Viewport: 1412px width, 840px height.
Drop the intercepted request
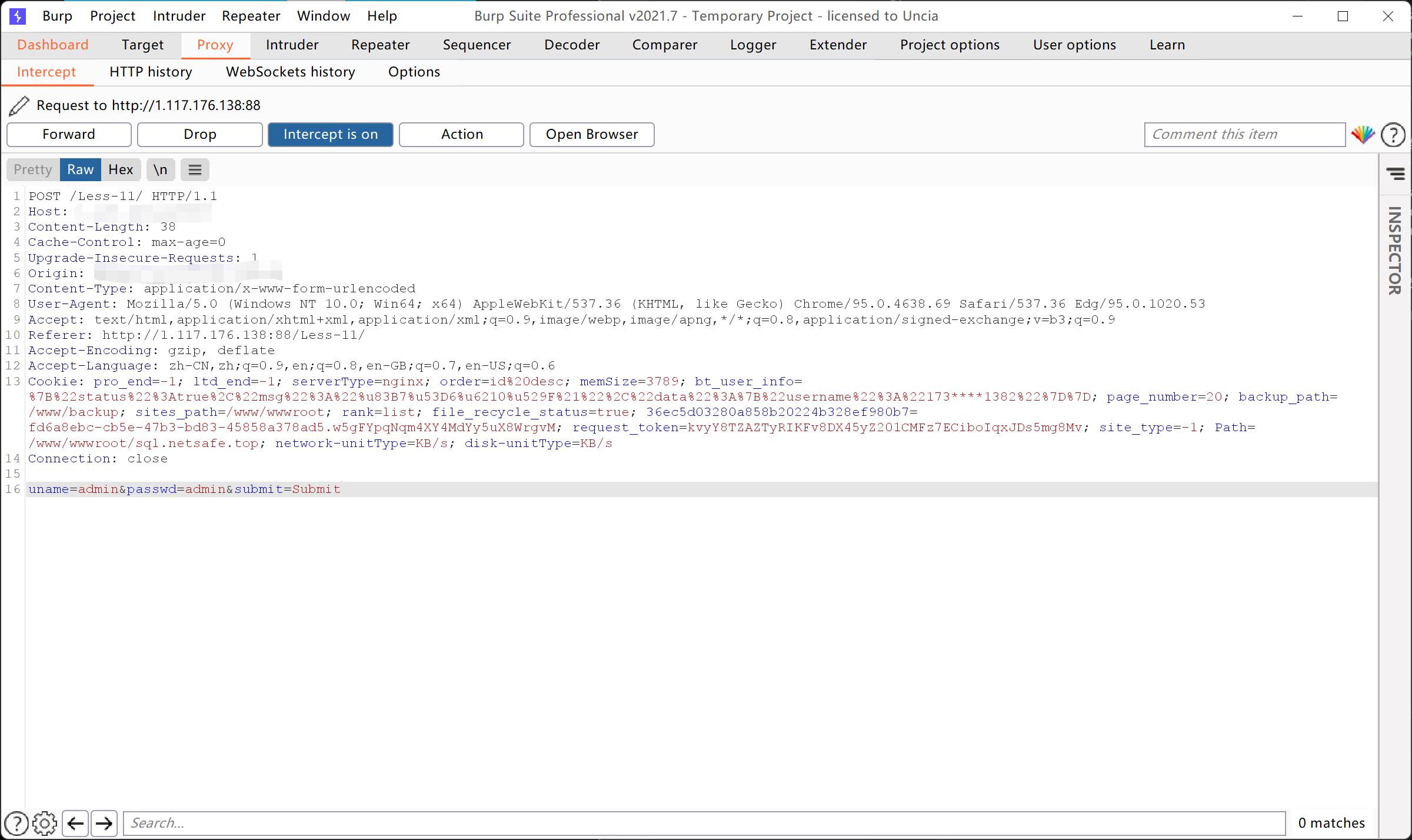tap(199, 135)
